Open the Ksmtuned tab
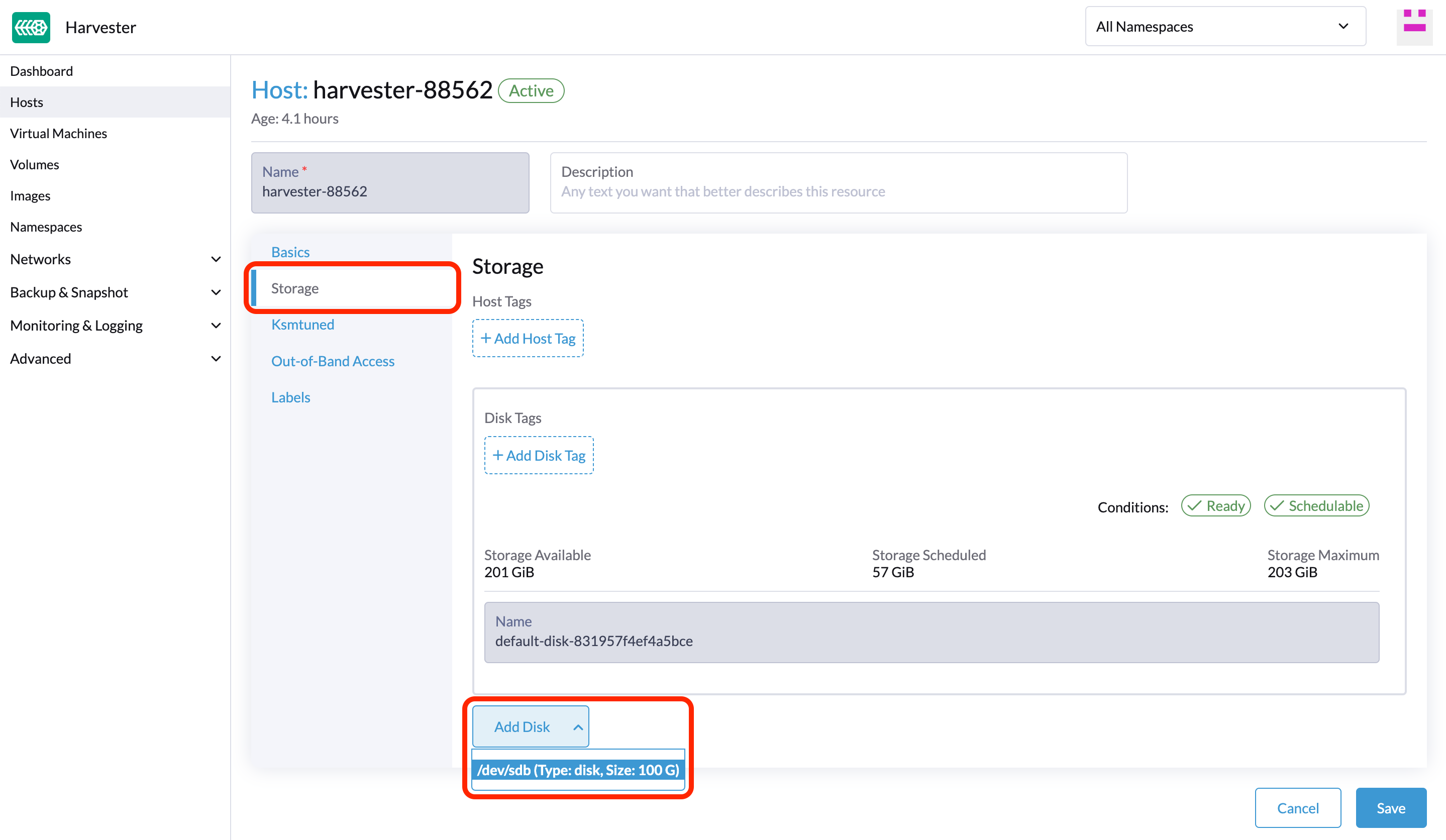This screenshot has height=840, width=1446. [302, 324]
